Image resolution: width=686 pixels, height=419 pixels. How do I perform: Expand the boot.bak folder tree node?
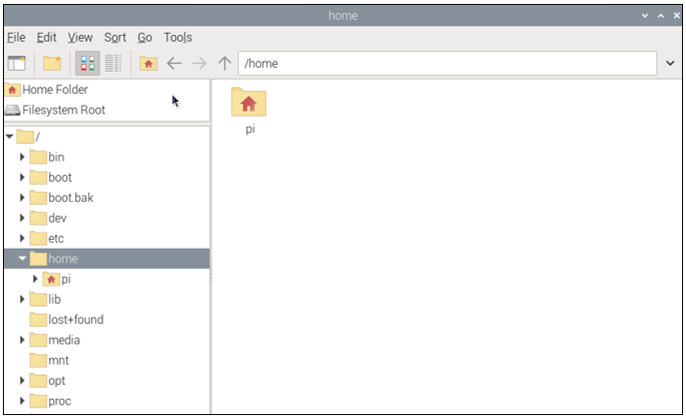click(x=22, y=197)
